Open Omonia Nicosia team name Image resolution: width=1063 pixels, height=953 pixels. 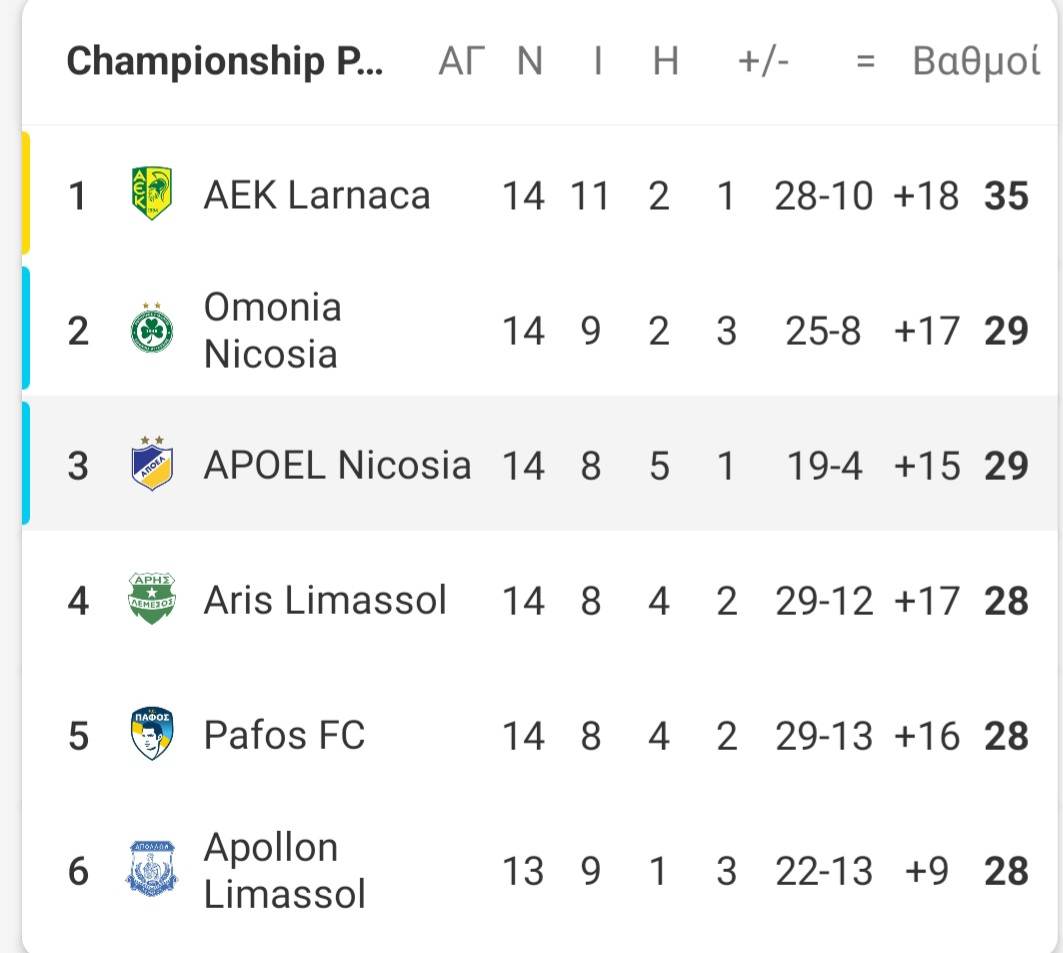pos(273,330)
